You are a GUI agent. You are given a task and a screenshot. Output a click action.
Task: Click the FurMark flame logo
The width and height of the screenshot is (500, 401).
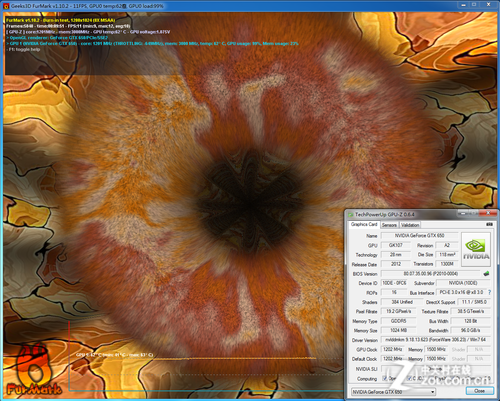point(33,370)
